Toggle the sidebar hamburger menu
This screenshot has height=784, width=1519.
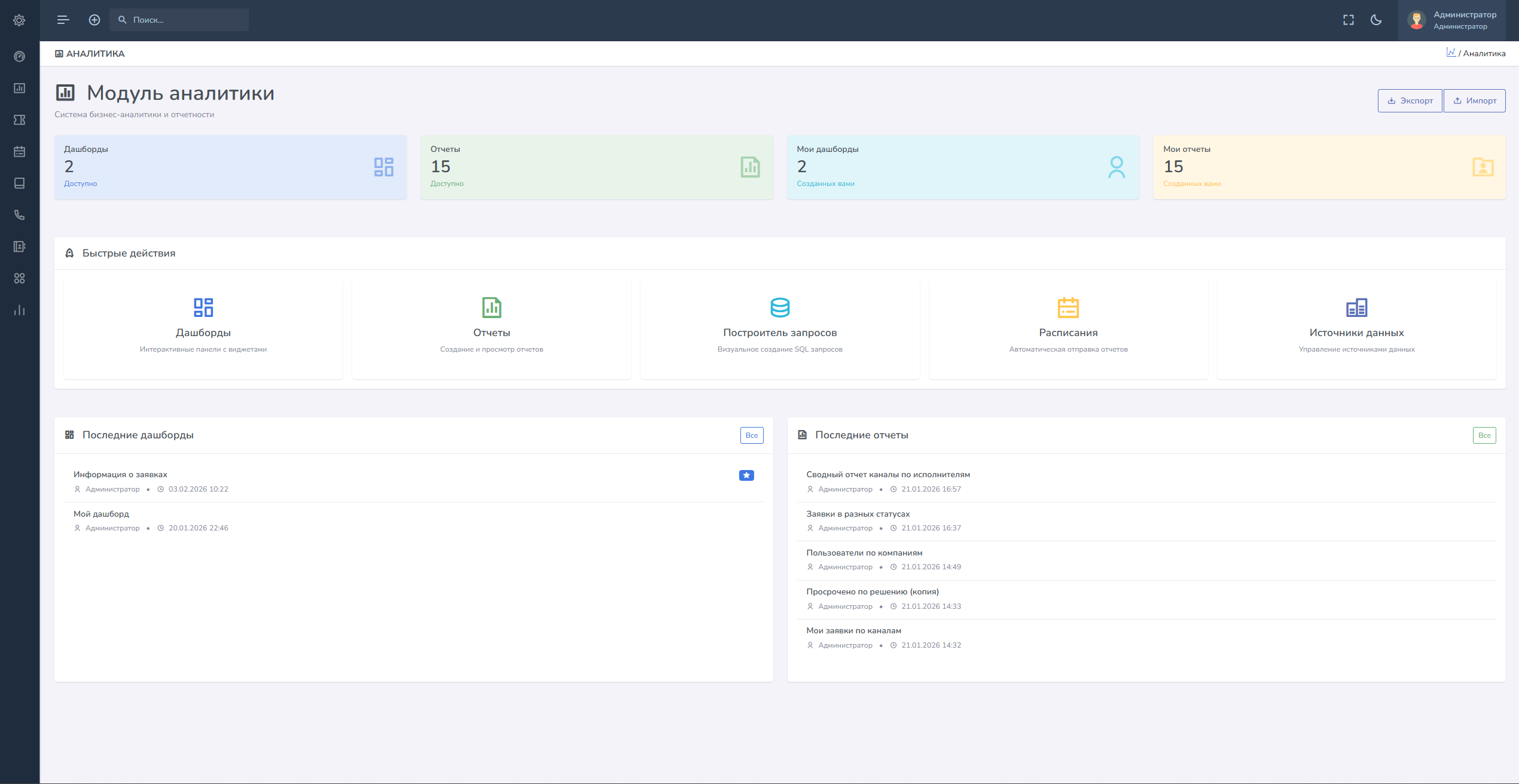(x=63, y=20)
